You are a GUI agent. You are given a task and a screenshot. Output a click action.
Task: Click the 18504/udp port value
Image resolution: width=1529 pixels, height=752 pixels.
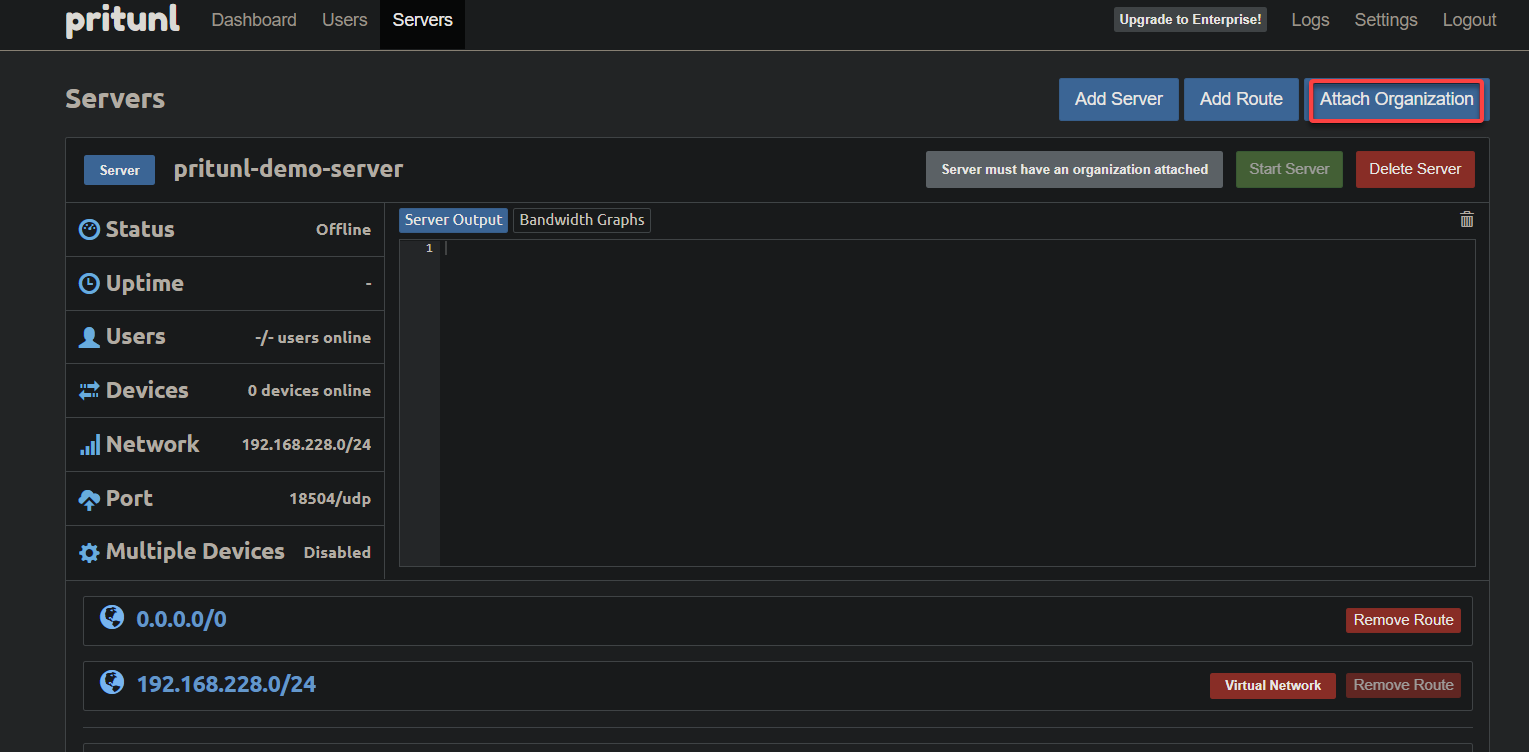(330, 498)
